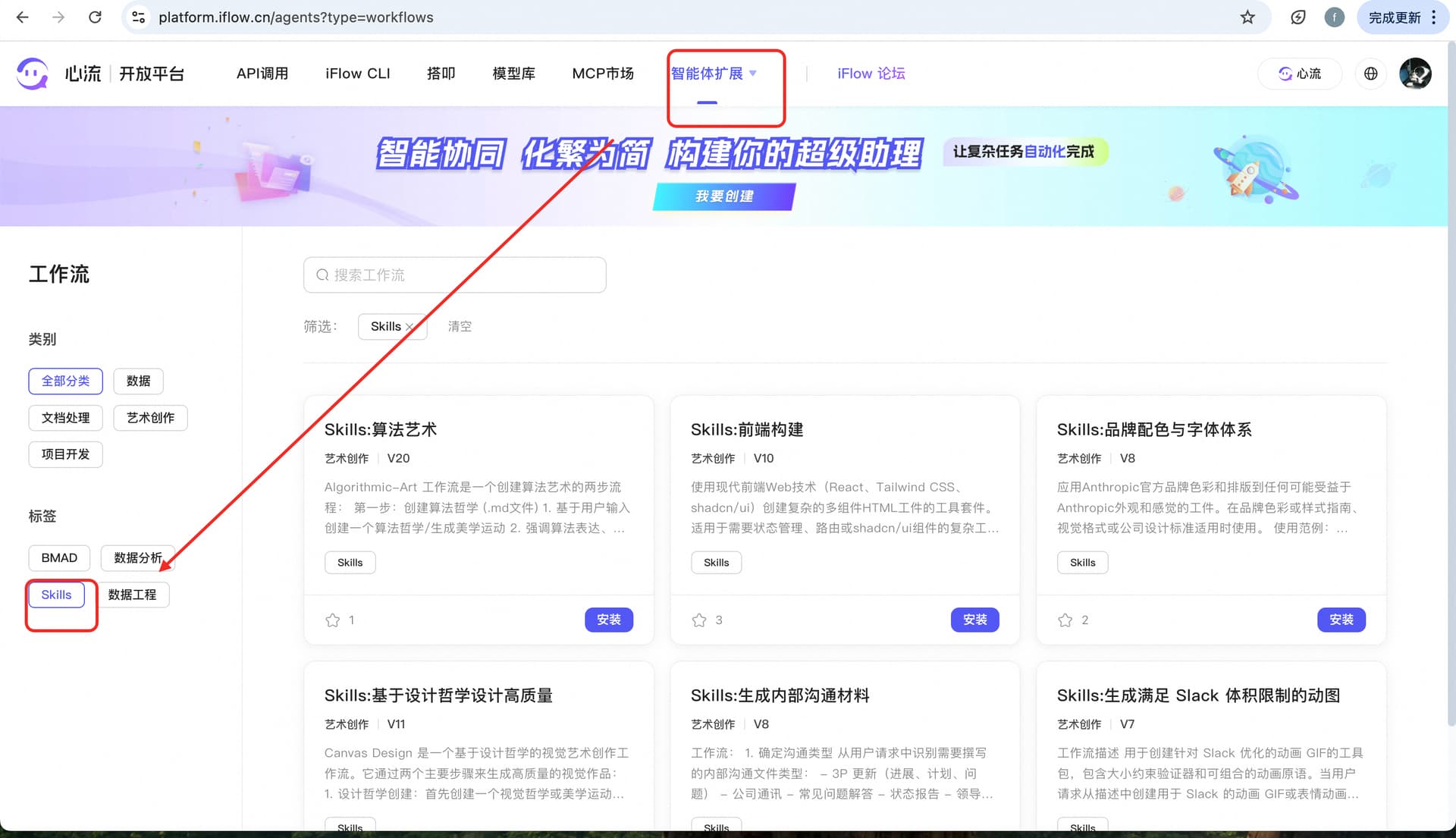
Task: Reload the page
Action: [x=95, y=17]
